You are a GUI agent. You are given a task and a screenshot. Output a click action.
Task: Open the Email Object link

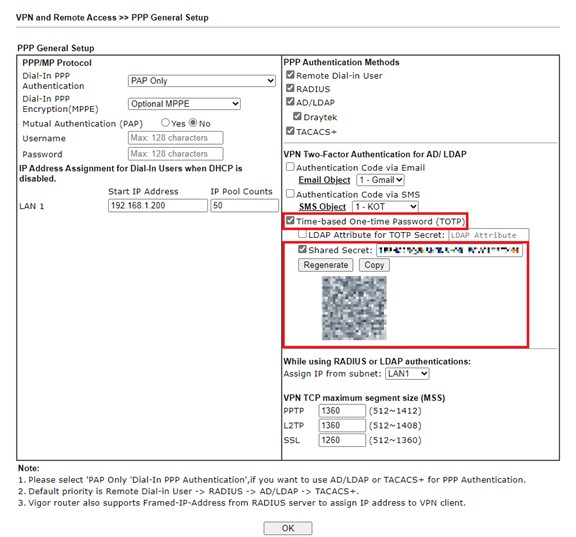pos(324,180)
